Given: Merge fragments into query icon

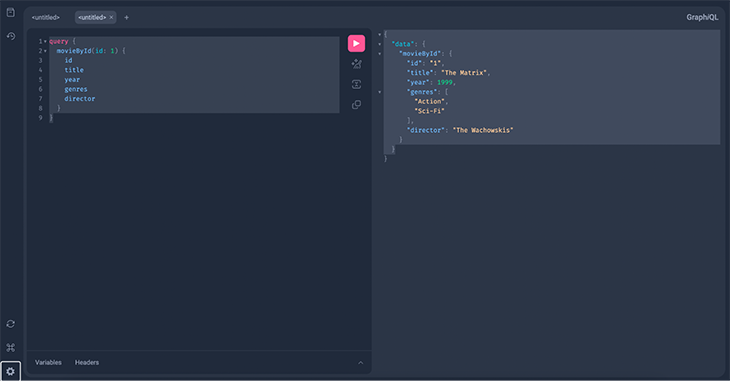Looking at the screenshot, I should click(356, 84).
